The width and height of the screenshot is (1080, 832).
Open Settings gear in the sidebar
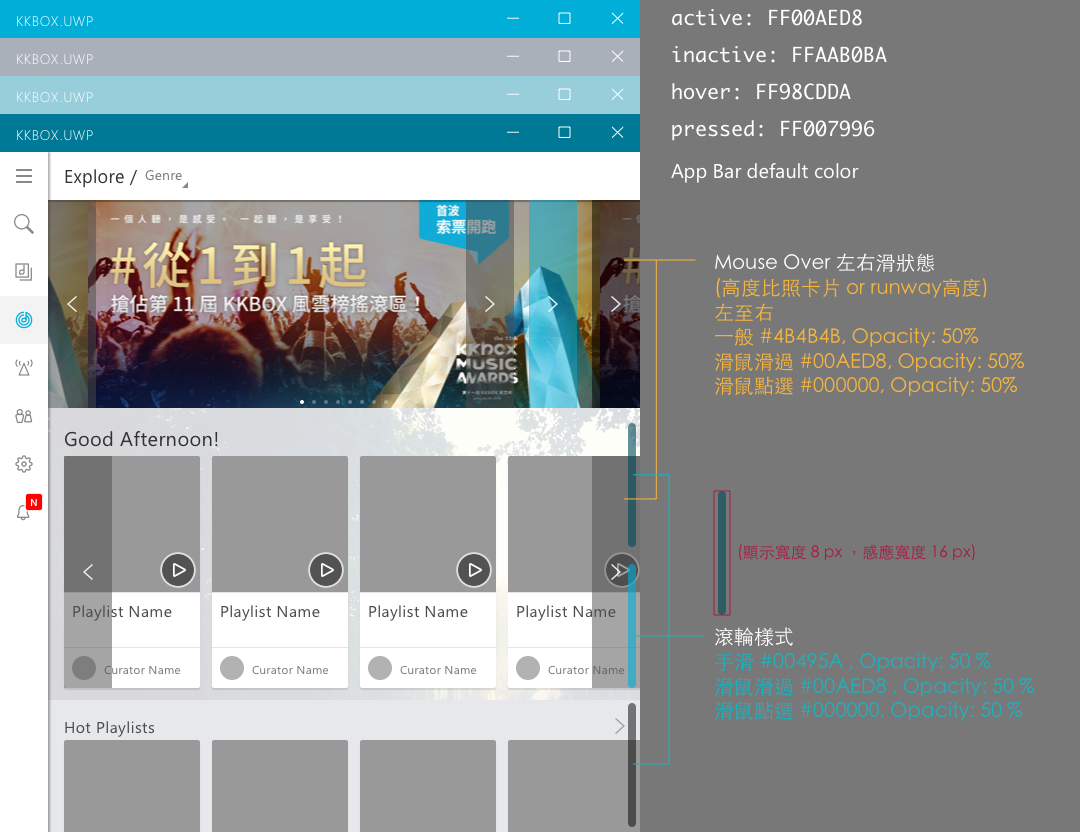click(24, 464)
